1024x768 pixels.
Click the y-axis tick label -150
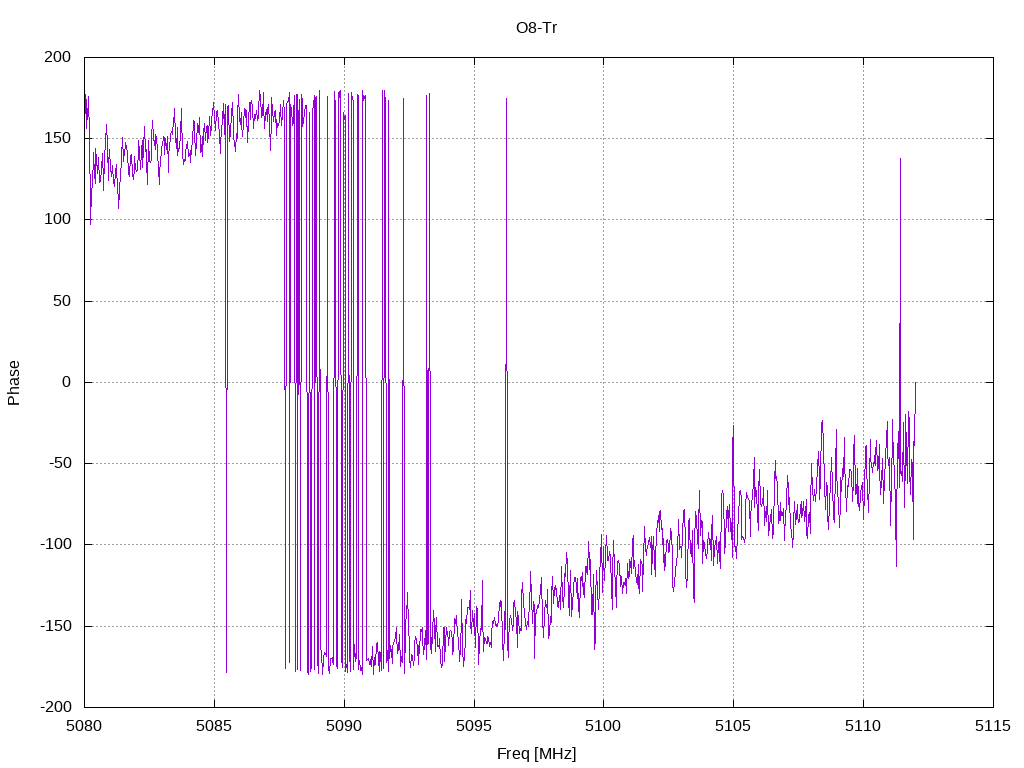click(56, 626)
